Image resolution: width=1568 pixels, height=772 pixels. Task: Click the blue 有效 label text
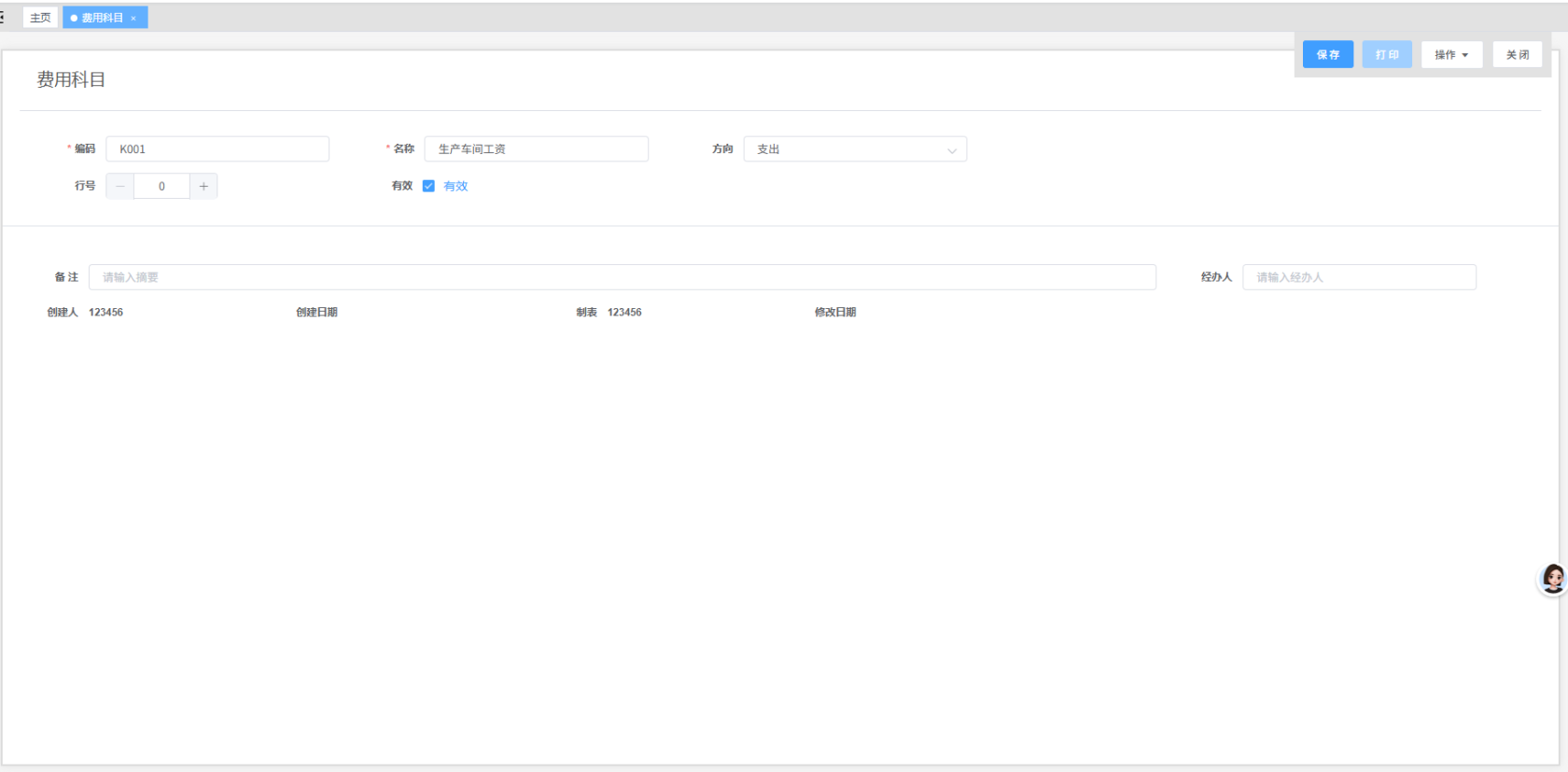[x=455, y=187]
